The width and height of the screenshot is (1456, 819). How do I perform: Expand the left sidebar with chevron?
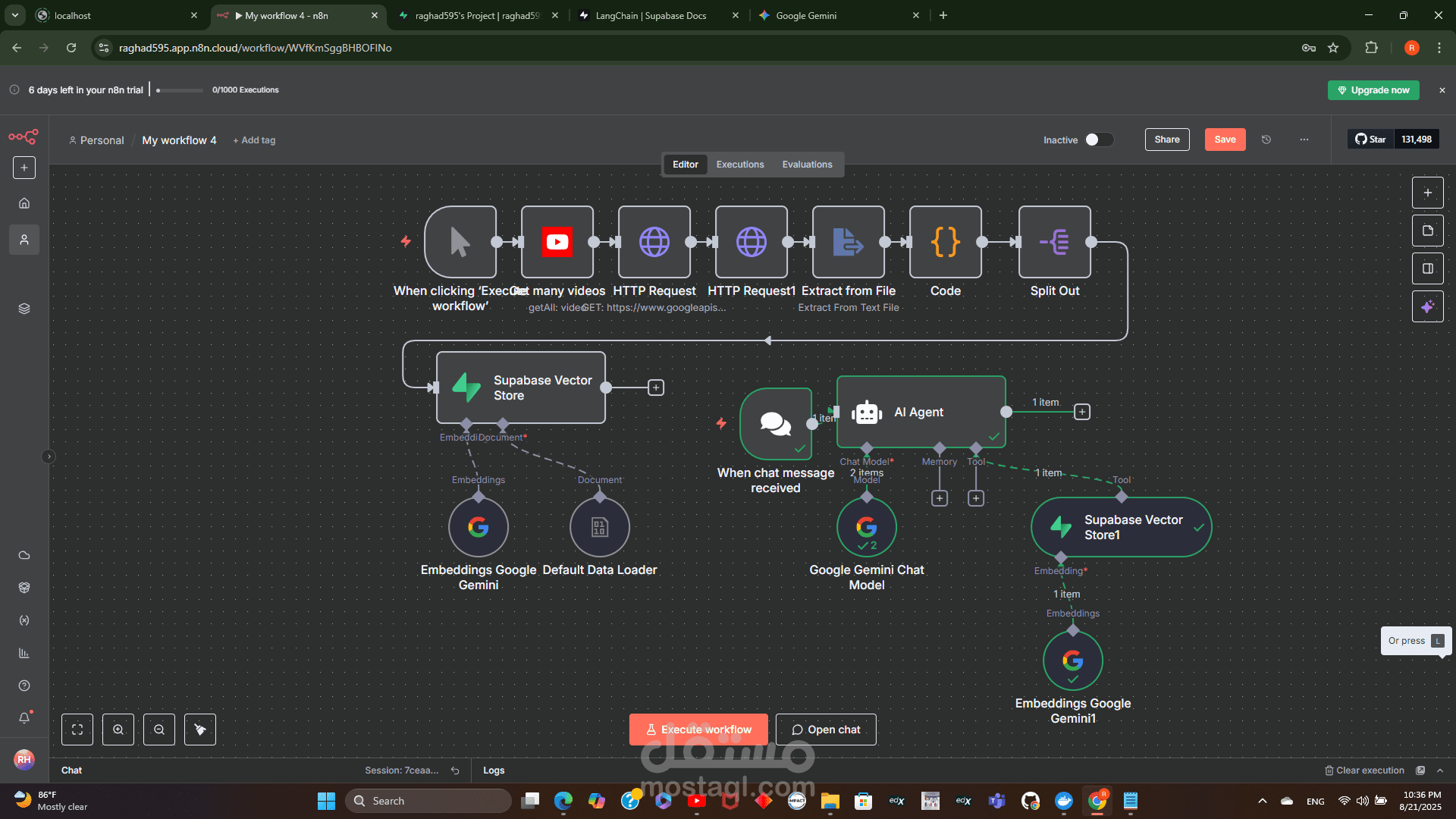pos(49,457)
